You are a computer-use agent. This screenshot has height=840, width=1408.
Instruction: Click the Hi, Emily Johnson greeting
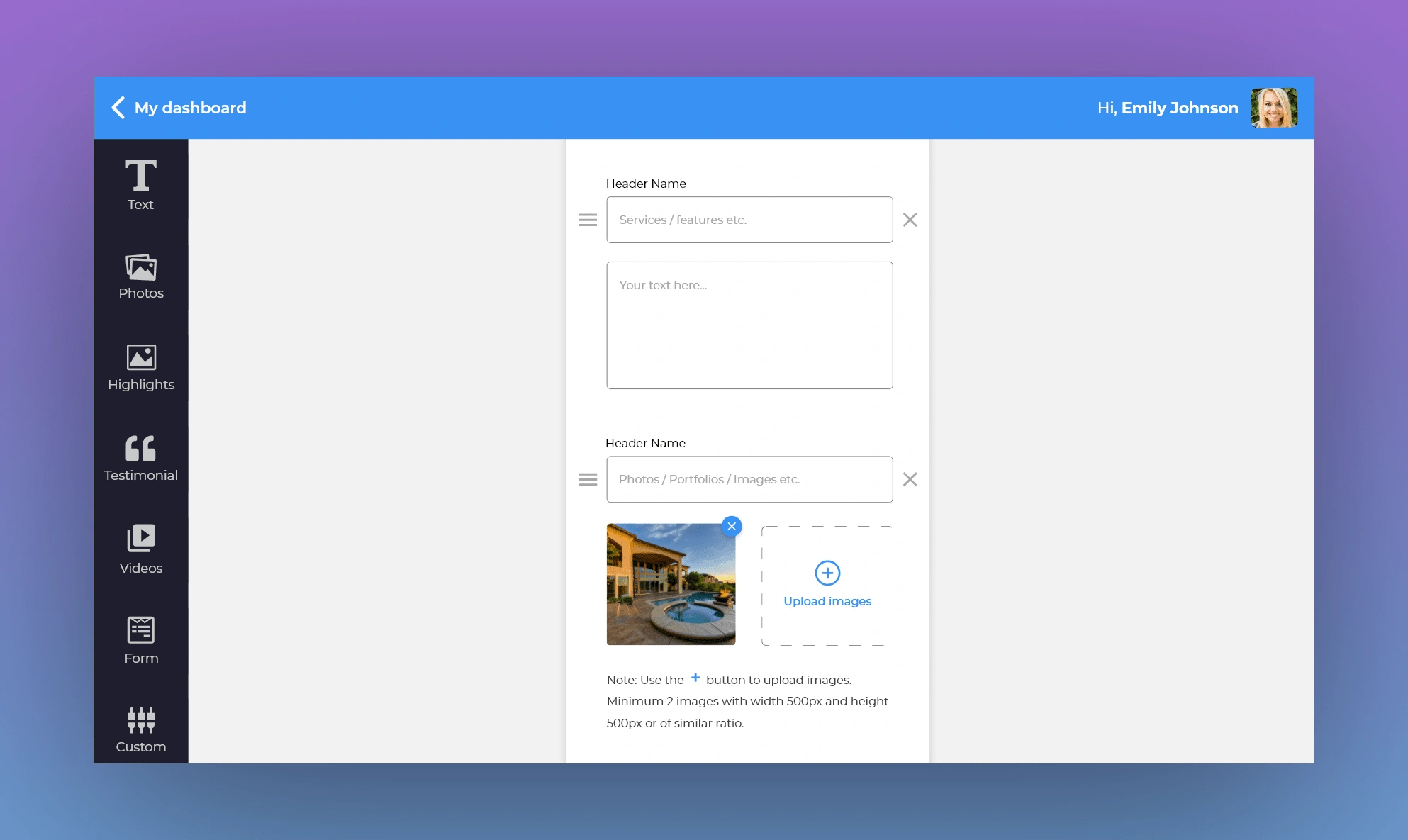(1168, 108)
